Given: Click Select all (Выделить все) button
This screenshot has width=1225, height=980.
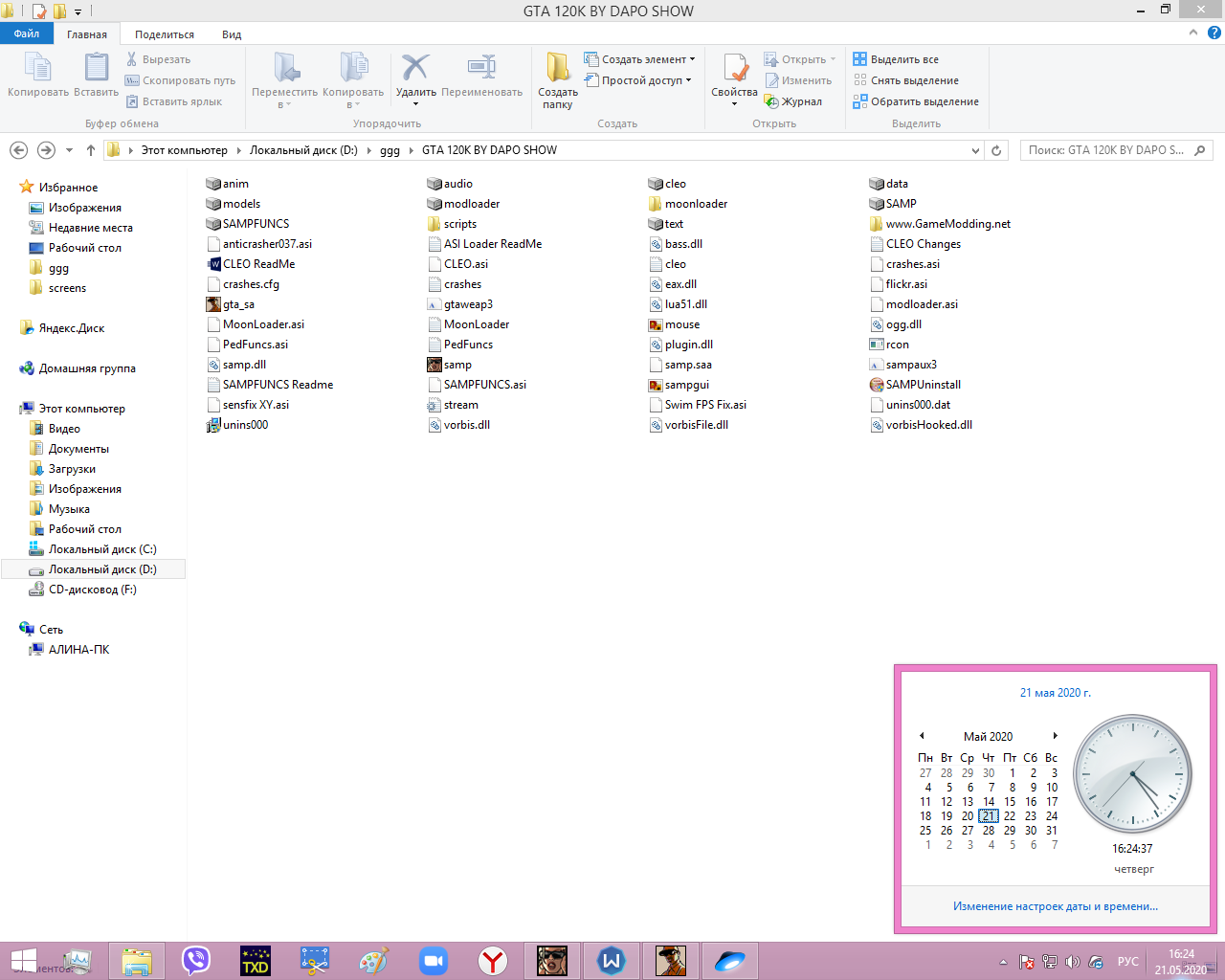Looking at the screenshot, I should coord(895,59).
